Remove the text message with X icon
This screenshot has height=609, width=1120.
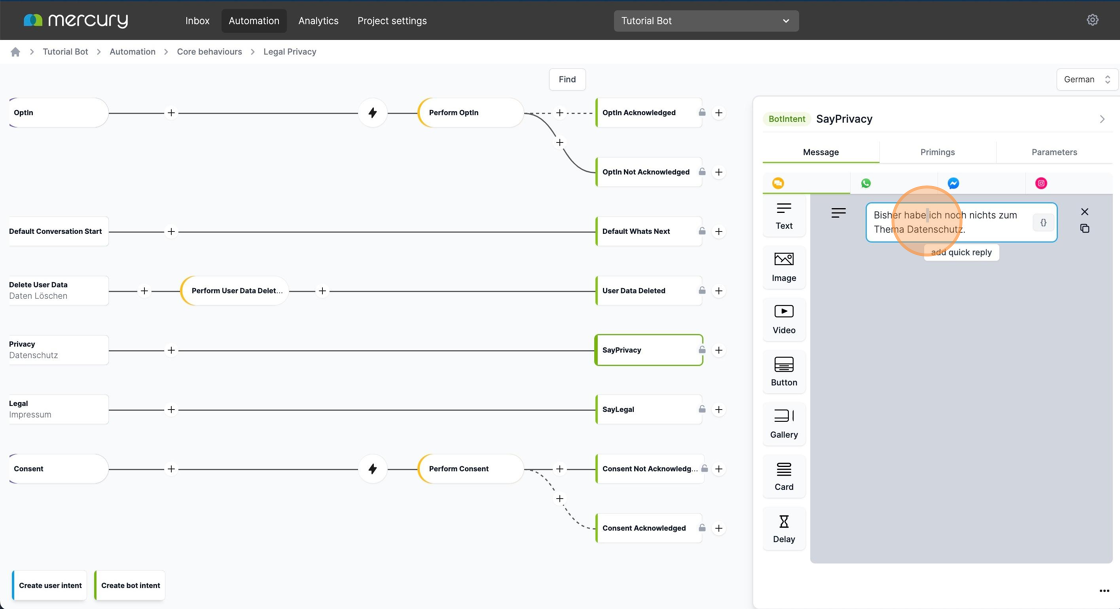point(1084,212)
